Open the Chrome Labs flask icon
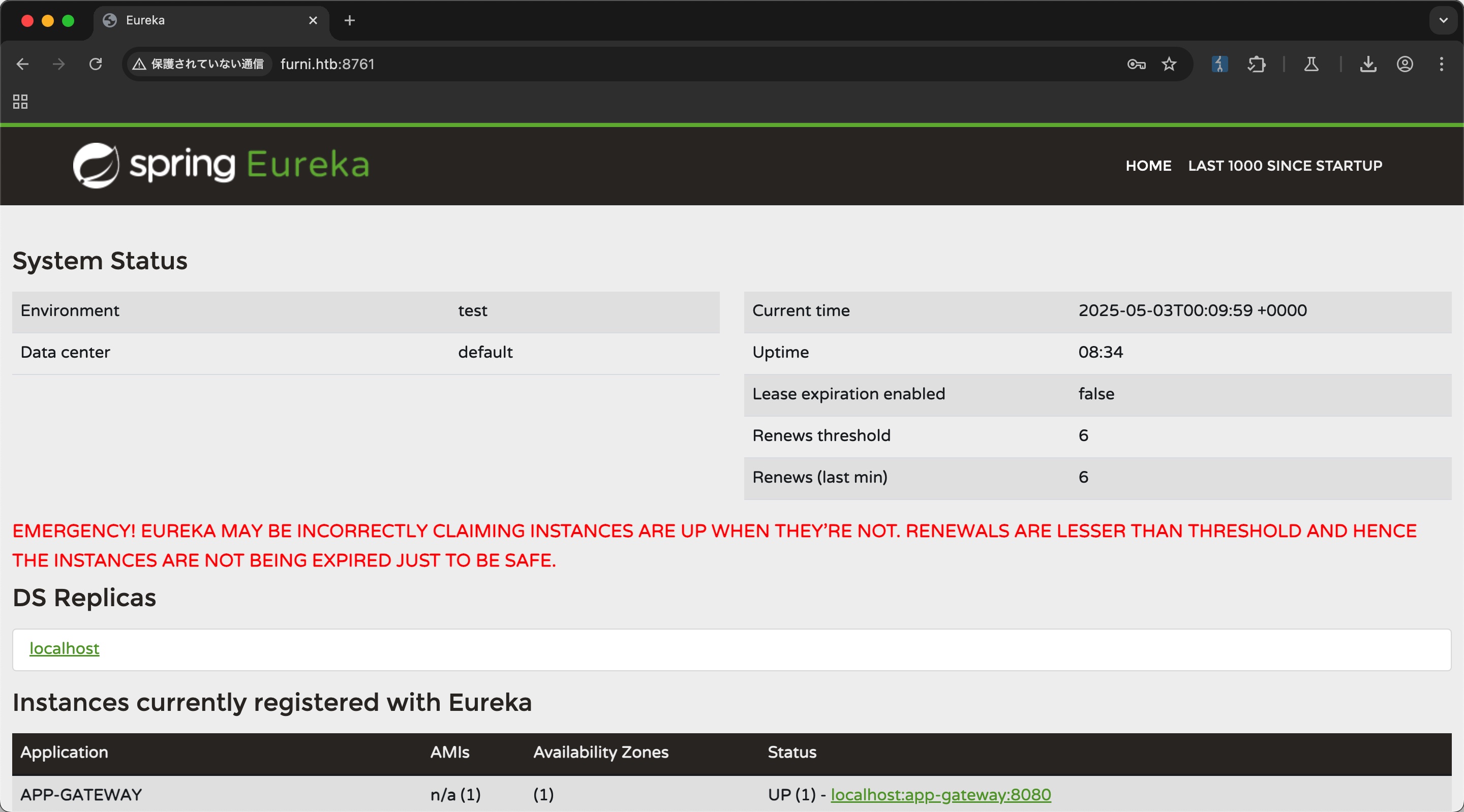The height and width of the screenshot is (812, 1464). (x=1311, y=64)
